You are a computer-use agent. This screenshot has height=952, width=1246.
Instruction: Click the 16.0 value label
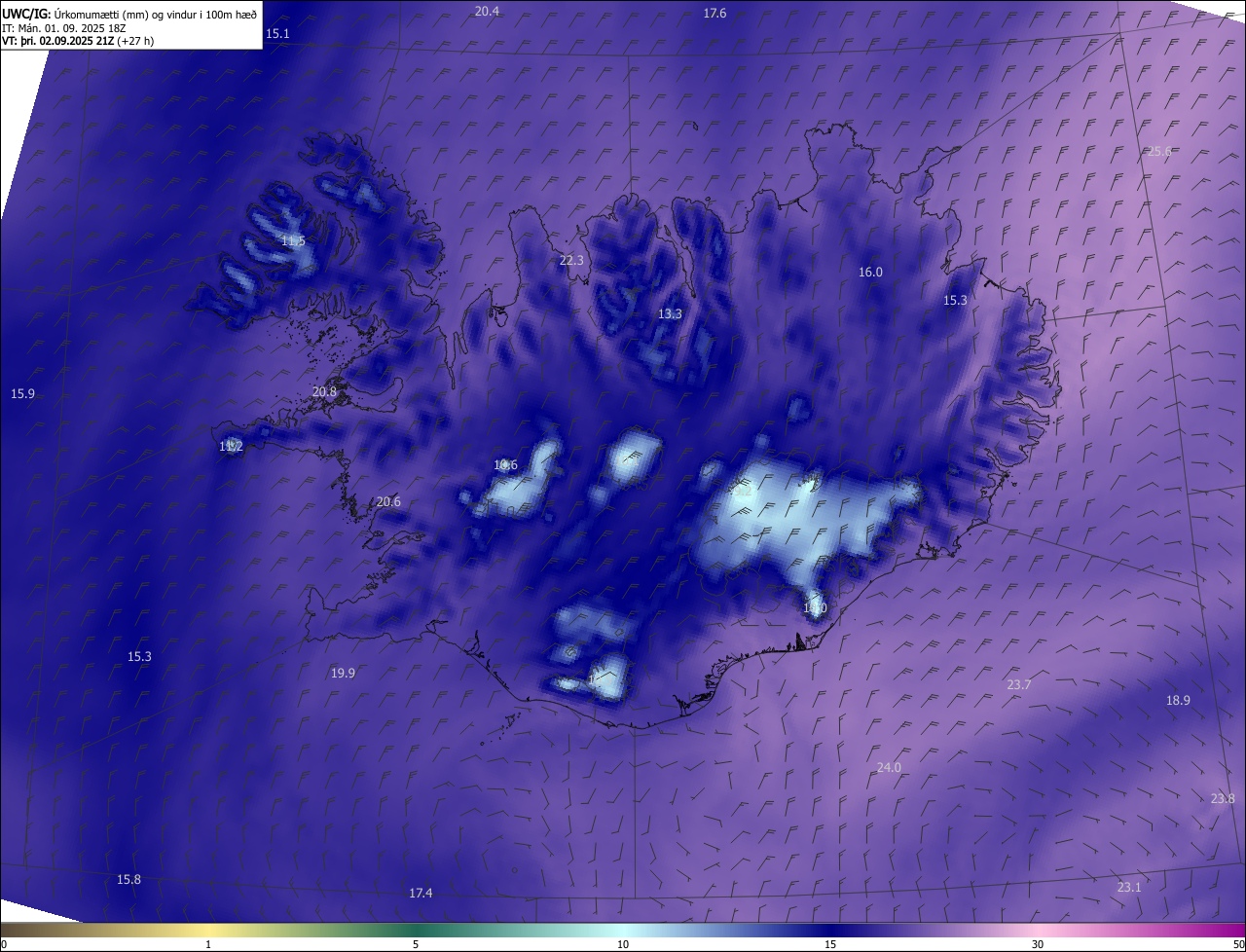click(870, 273)
